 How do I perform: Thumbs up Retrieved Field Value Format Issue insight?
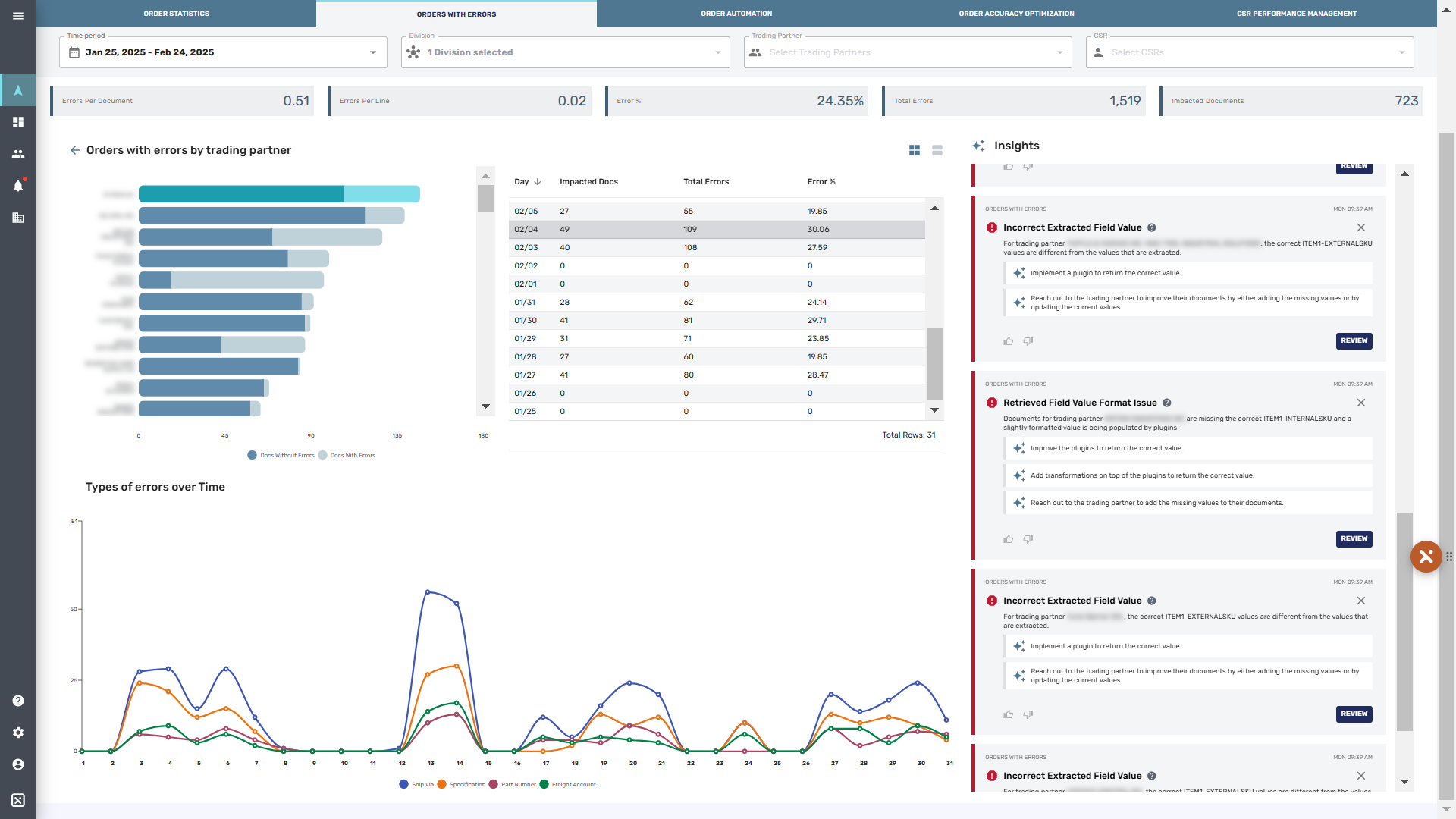pos(1009,539)
